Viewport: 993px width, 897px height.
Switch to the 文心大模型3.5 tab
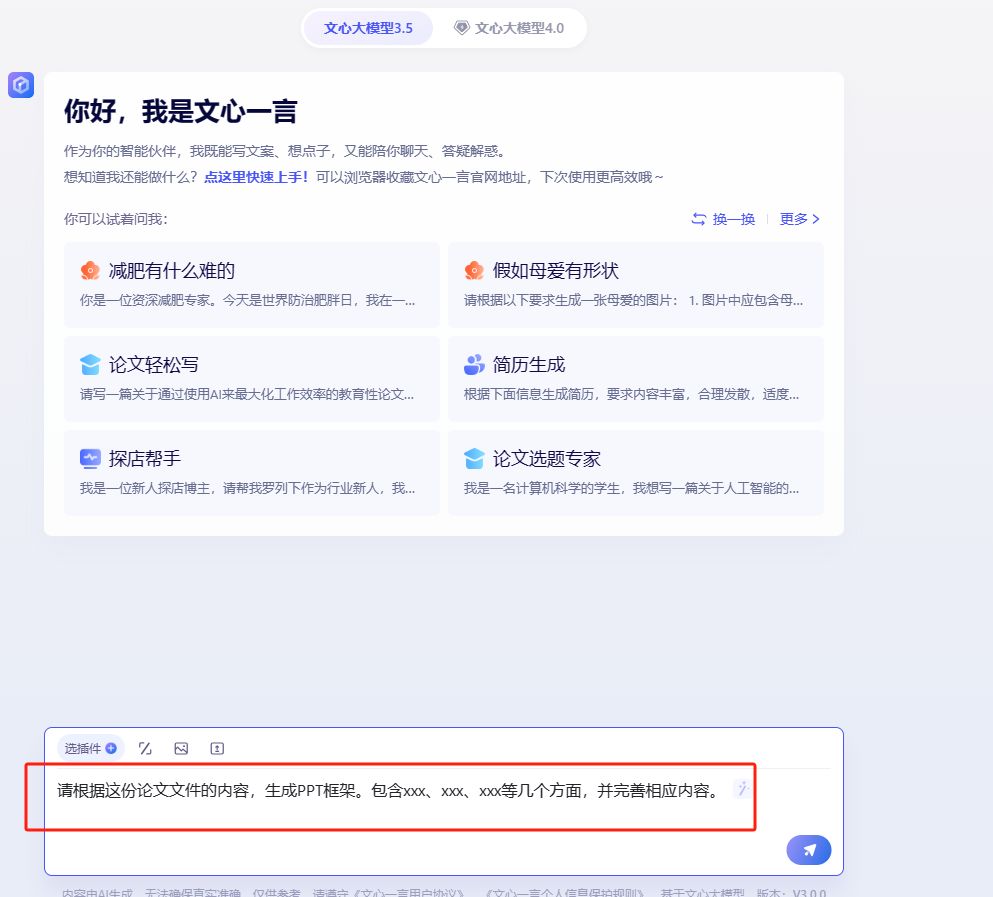tap(368, 29)
